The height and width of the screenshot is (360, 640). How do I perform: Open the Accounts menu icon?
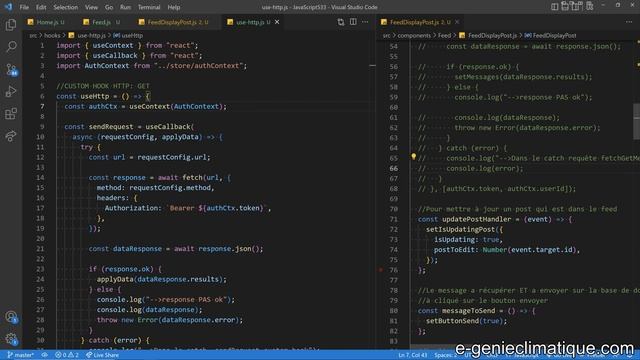coord(11,317)
